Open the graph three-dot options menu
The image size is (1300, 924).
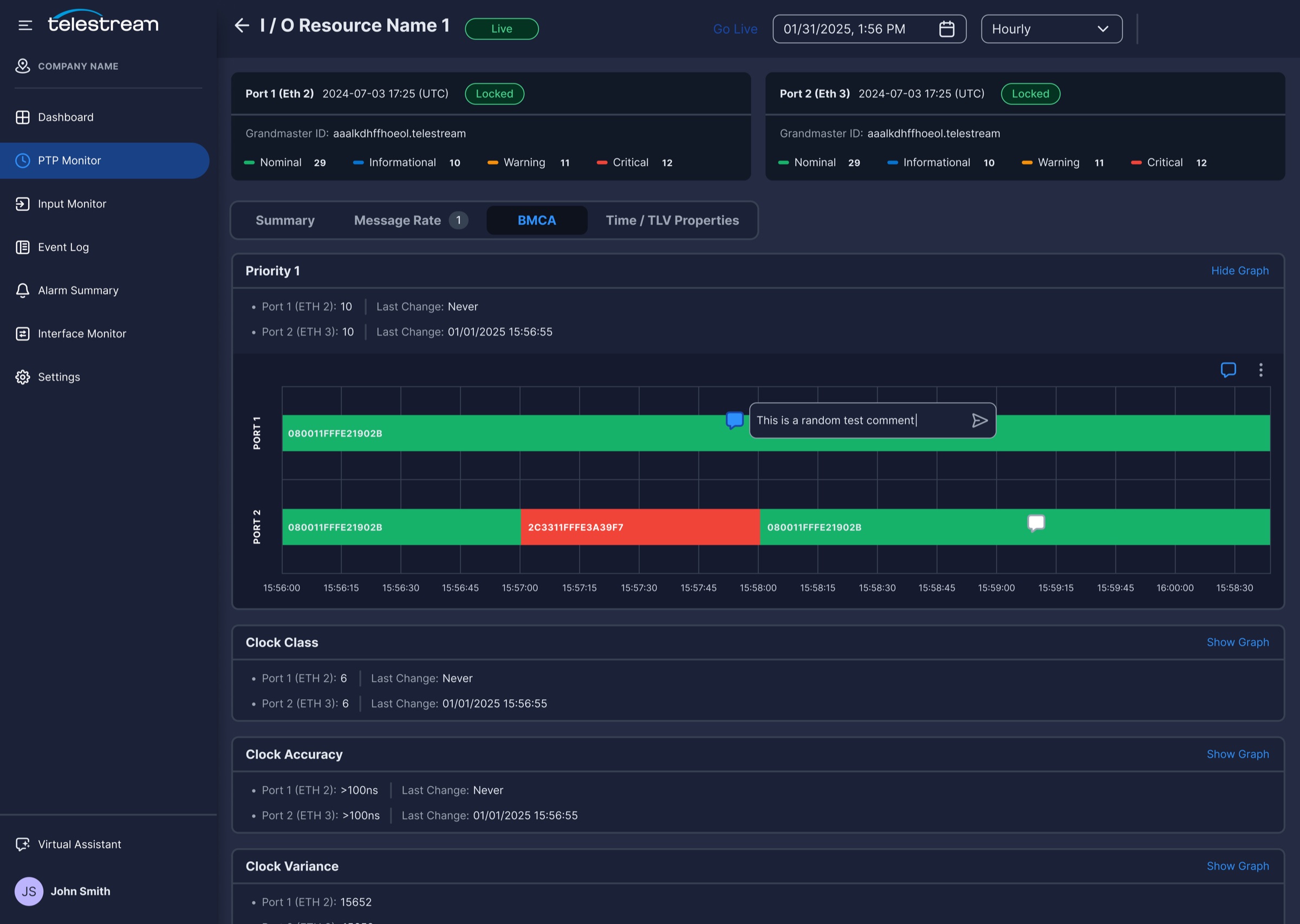(1261, 370)
